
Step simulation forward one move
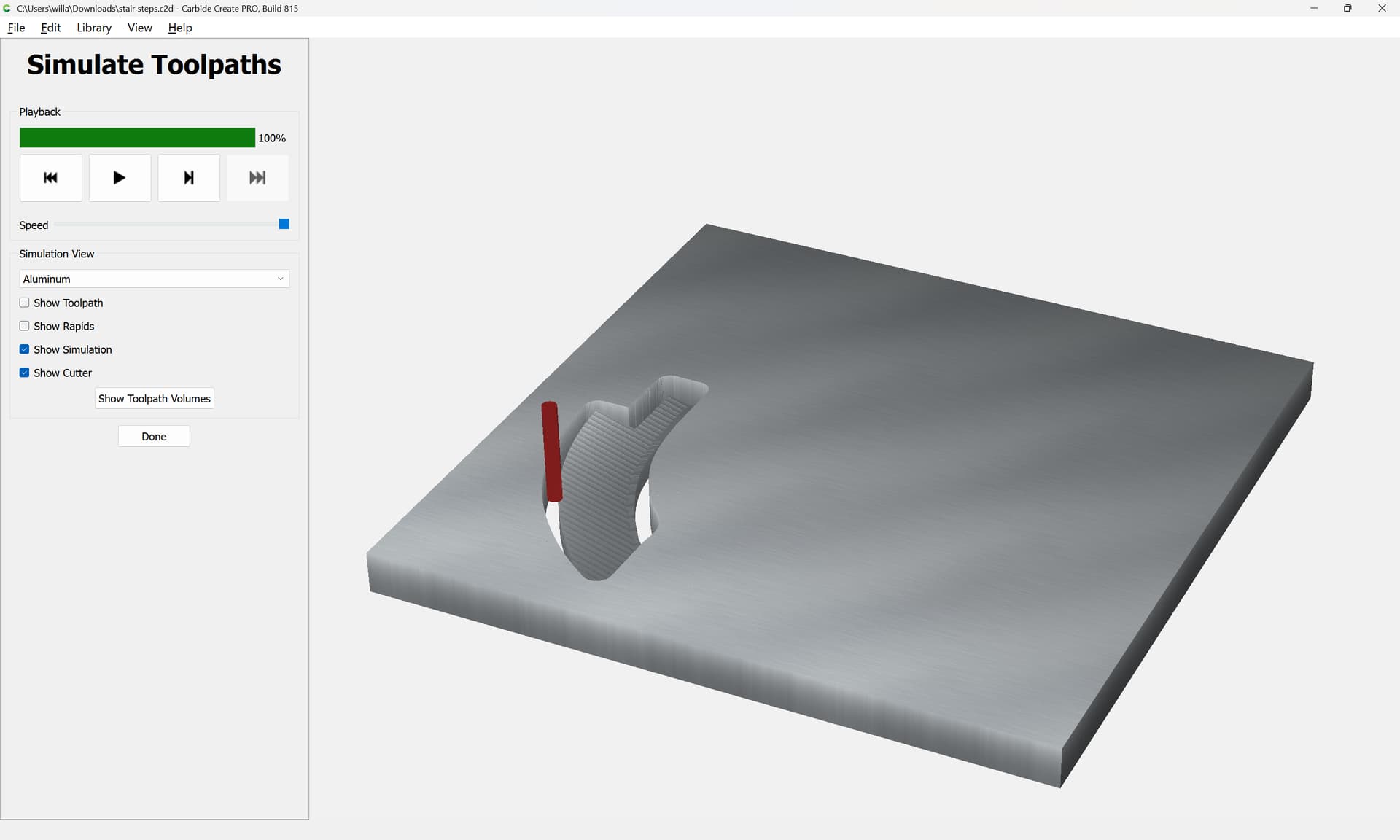point(189,177)
